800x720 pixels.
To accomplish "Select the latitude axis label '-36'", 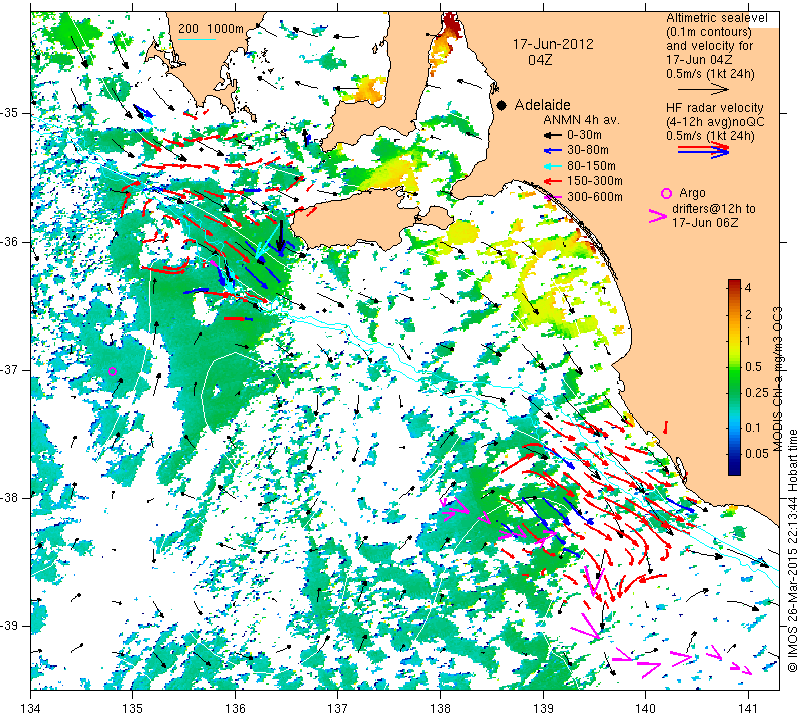I will 10,241.
